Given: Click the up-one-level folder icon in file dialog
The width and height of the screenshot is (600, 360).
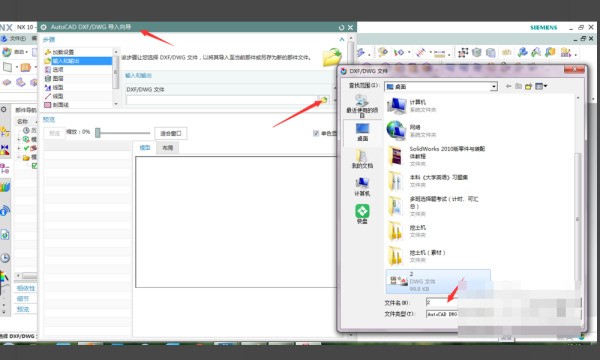Looking at the screenshot, I should point(518,86).
